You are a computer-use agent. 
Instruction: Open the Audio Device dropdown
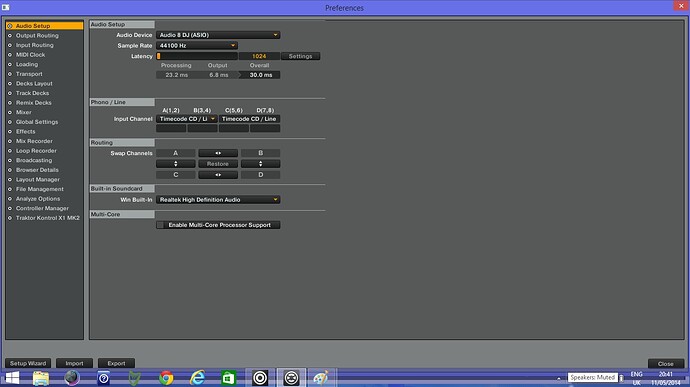(218, 35)
